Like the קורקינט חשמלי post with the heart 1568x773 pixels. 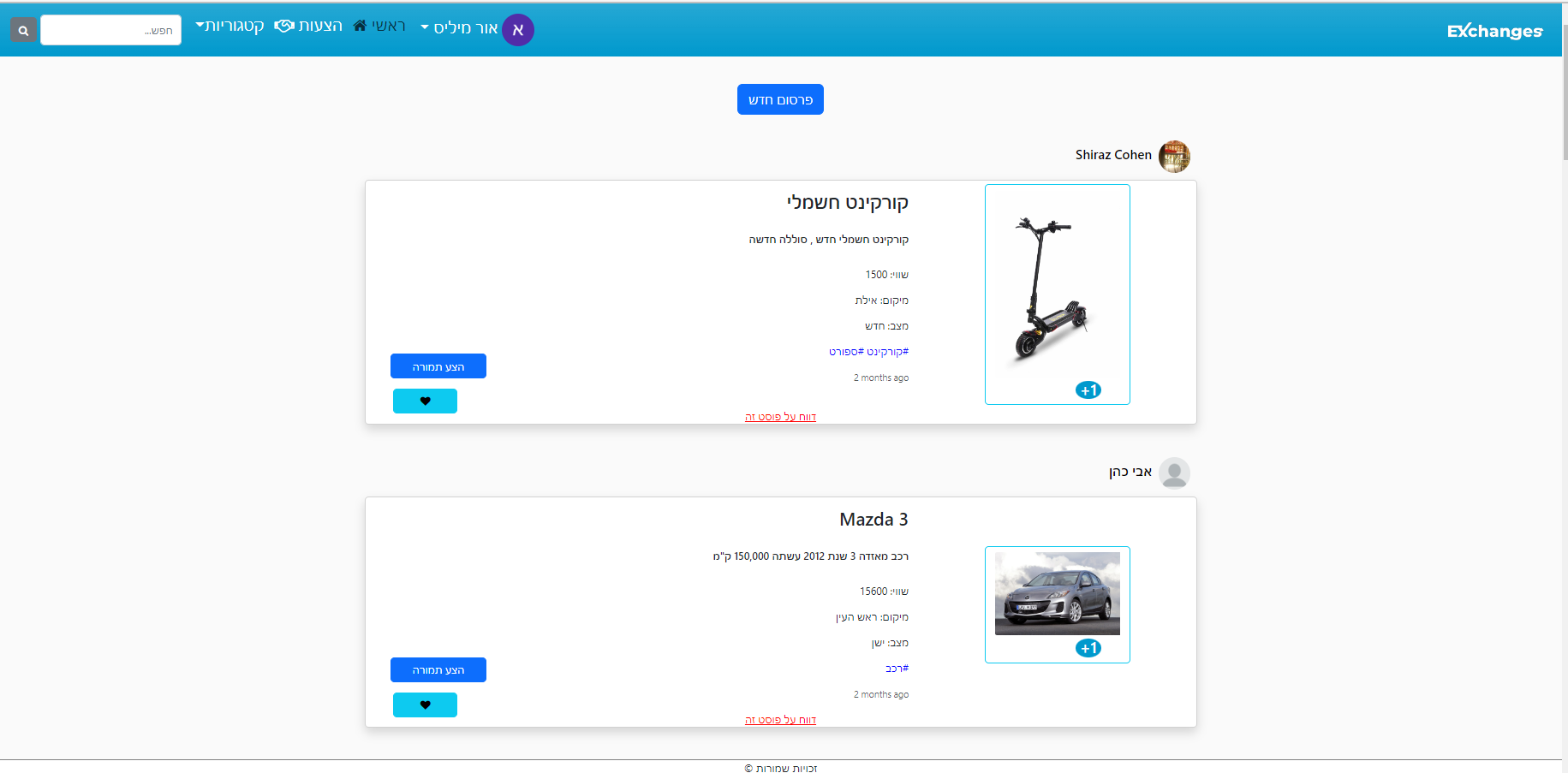425,401
